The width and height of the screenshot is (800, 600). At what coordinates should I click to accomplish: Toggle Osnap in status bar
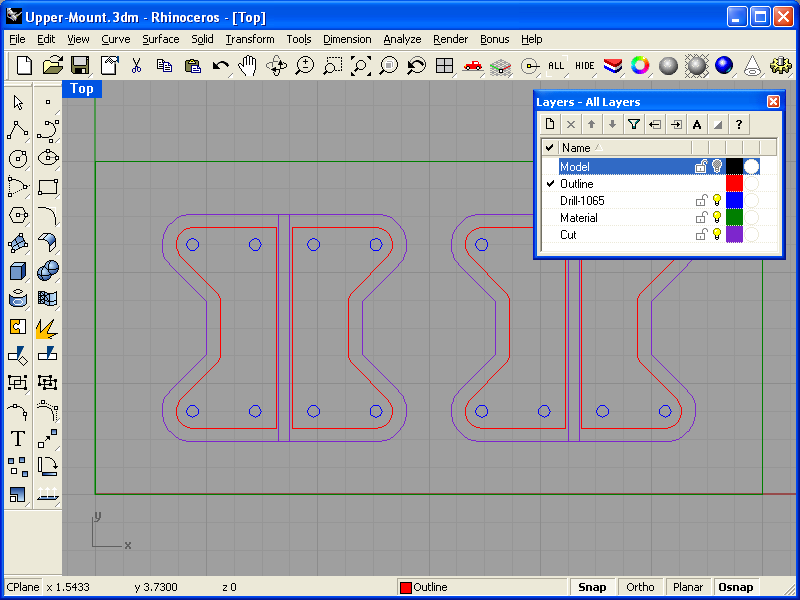pos(736,587)
